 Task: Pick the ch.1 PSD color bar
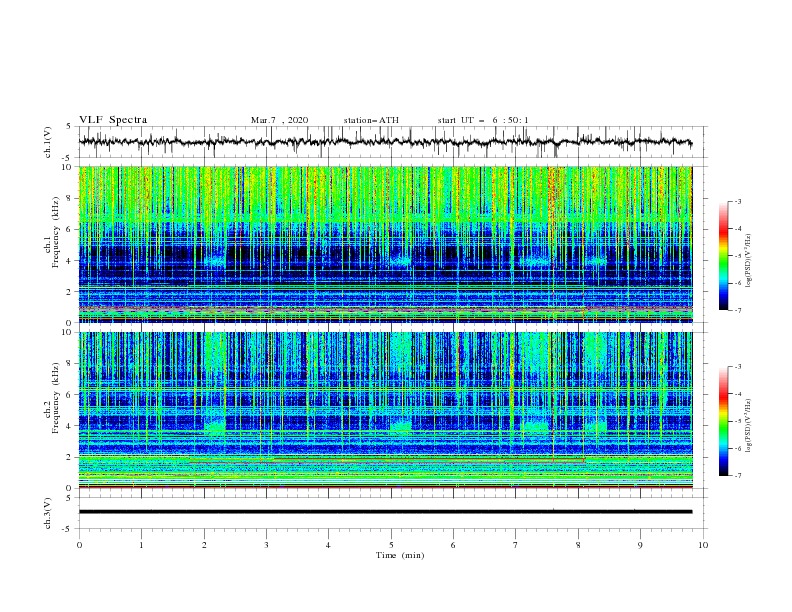pos(723,256)
